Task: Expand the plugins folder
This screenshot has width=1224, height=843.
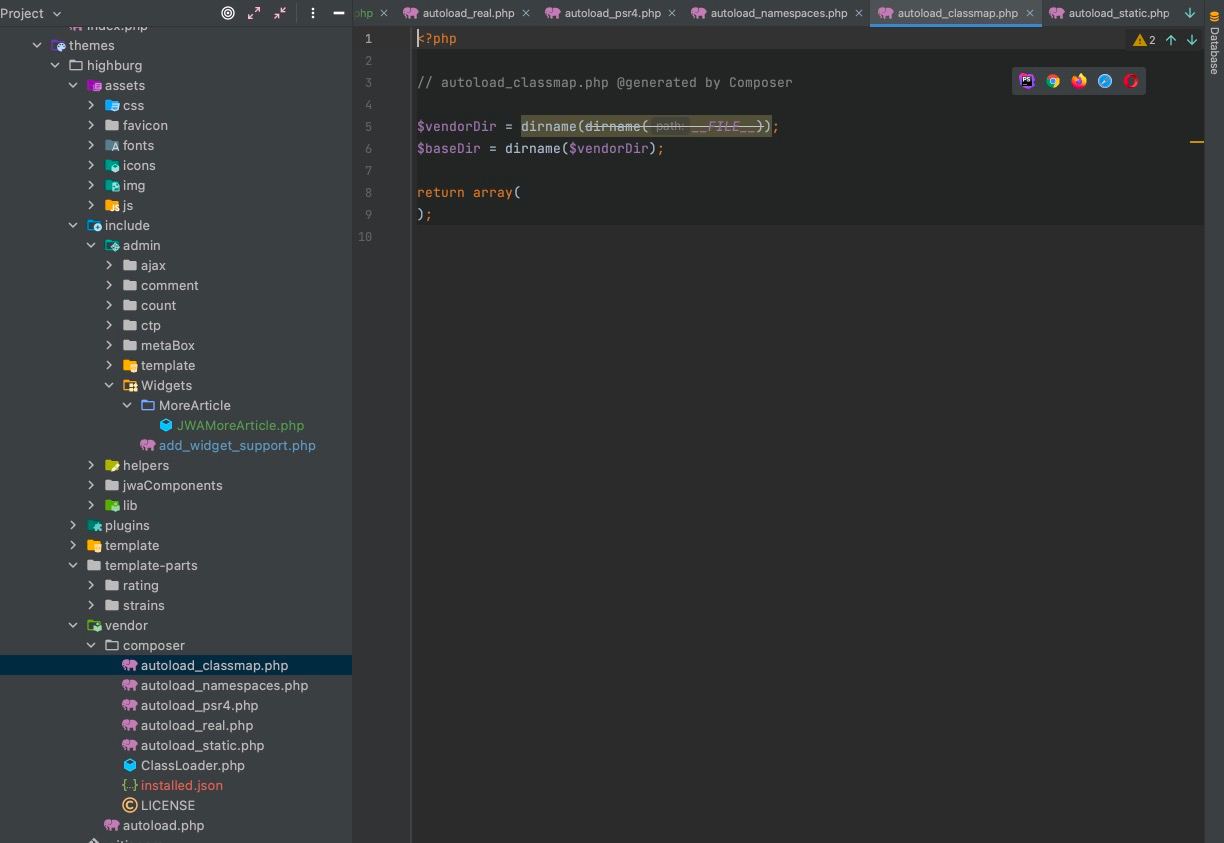Action: (73, 525)
